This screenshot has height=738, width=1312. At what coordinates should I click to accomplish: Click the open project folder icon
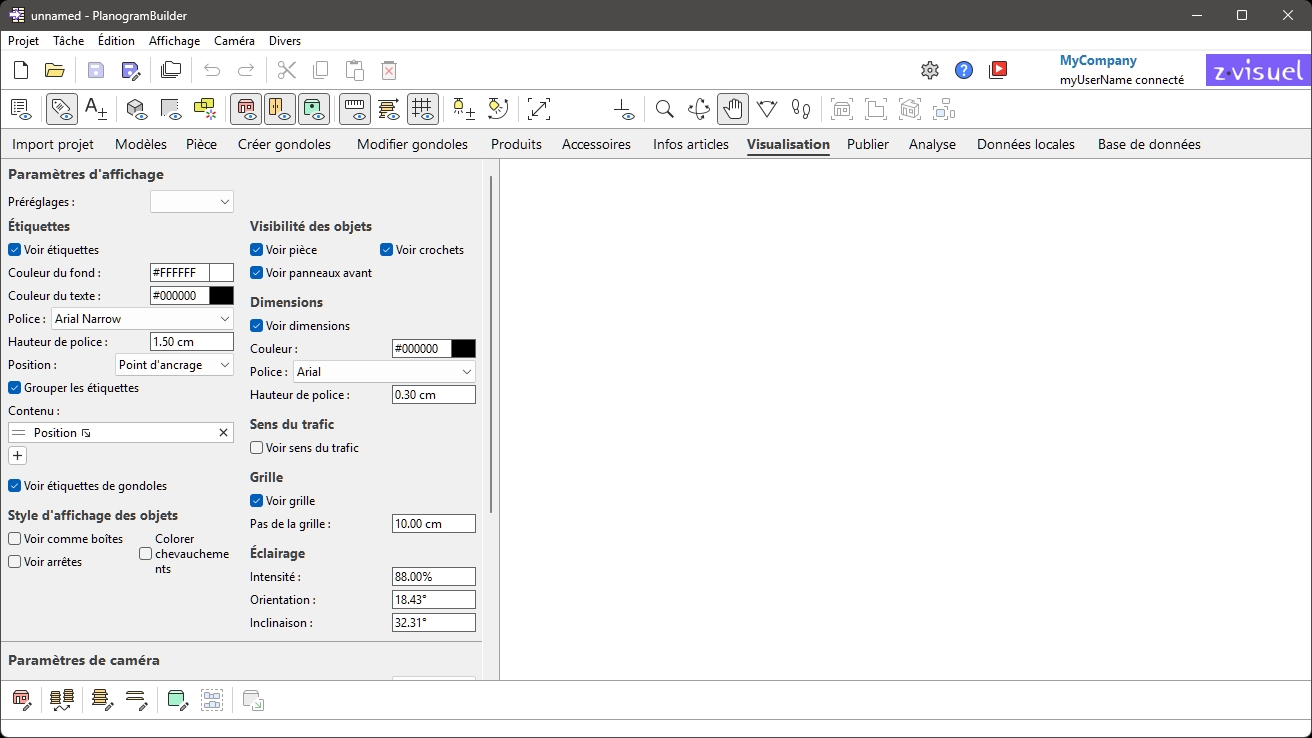tap(55, 70)
